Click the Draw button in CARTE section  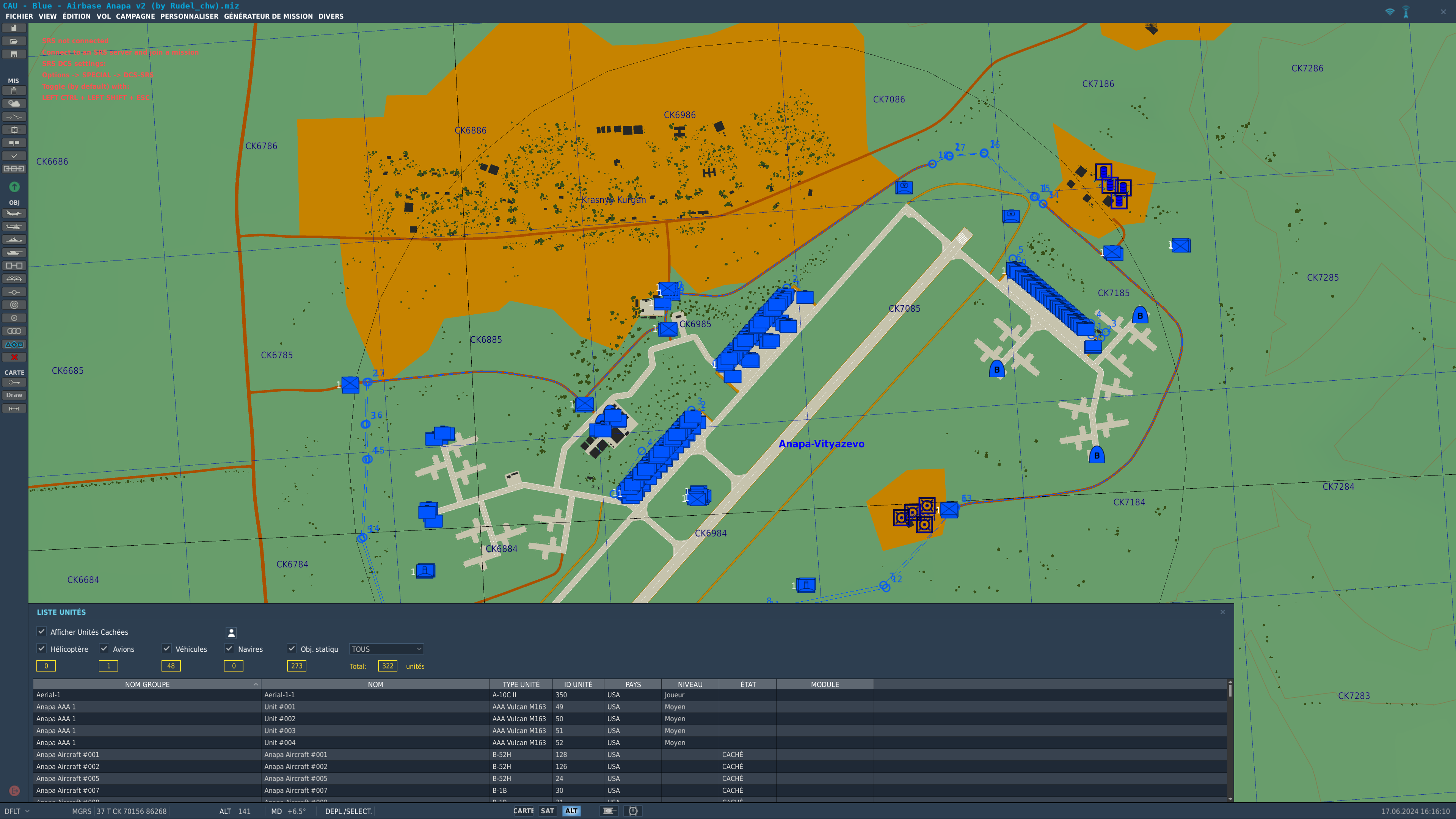click(x=14, y=395)
